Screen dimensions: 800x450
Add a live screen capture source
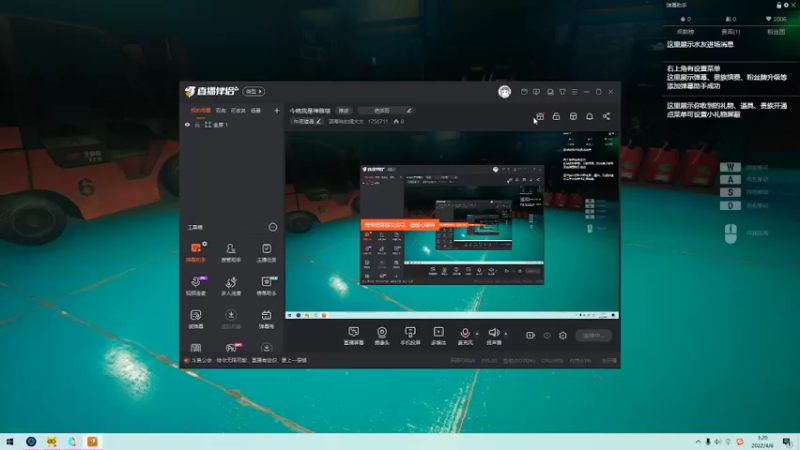(x=354, y=336)
